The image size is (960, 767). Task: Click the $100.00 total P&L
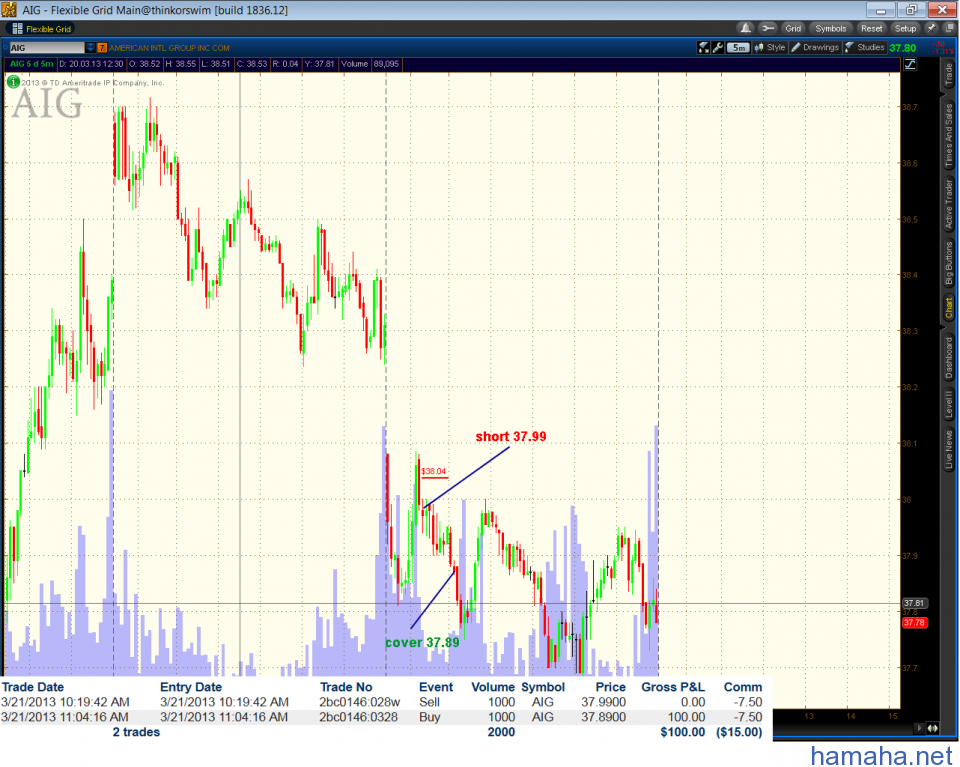pyautogui.click(x=682, y=732)
